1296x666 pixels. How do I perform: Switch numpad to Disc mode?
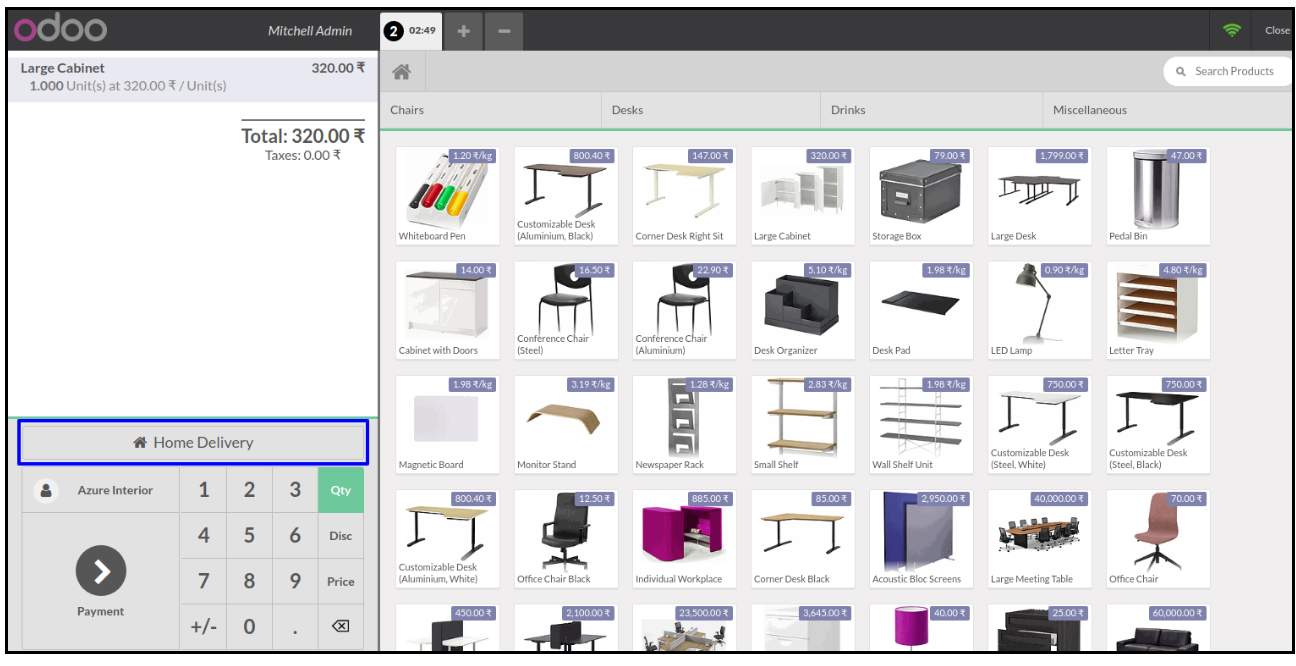341,536
